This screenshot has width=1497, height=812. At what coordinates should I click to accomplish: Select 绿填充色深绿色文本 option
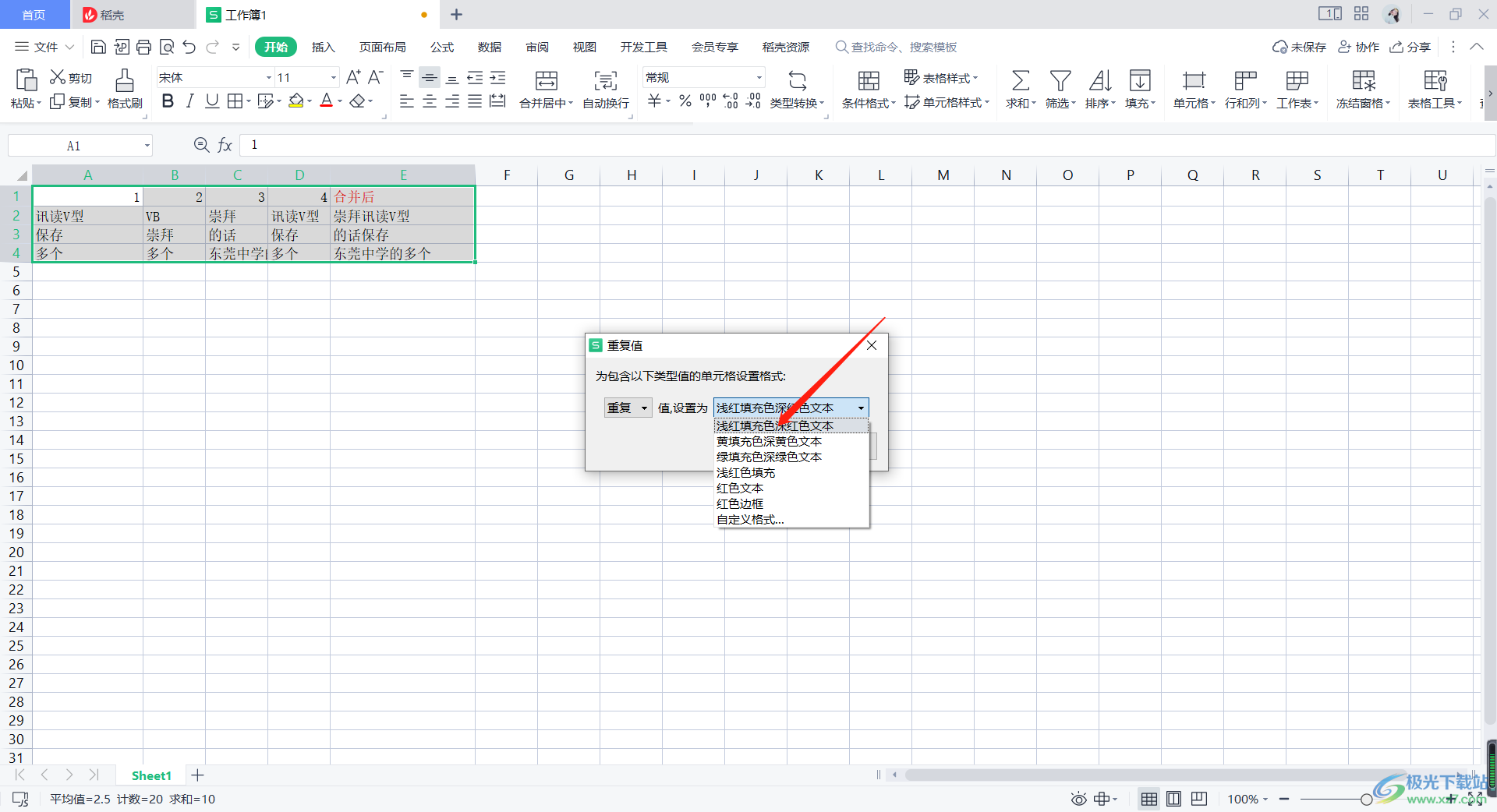791,457
